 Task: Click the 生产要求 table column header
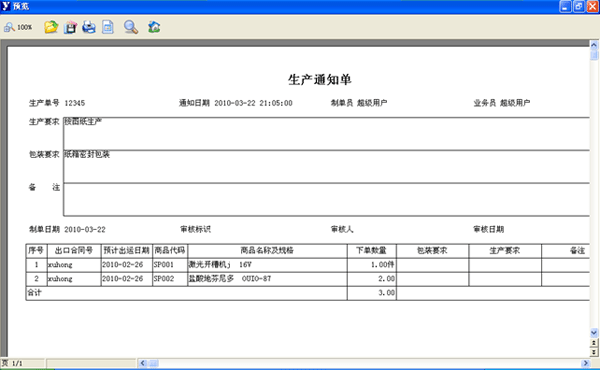click(505, 251)
